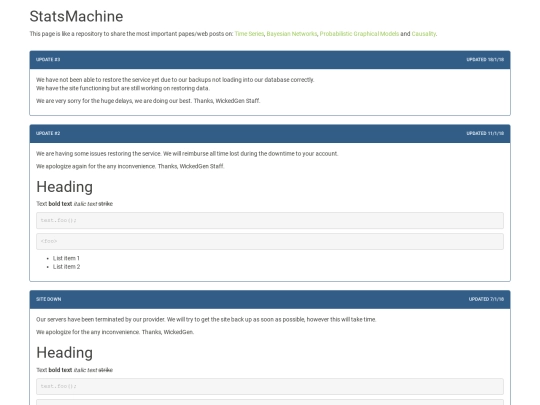This screenshot has width=540, height=405.
Task: Click List item 1
Action: (x=66, y=258)
